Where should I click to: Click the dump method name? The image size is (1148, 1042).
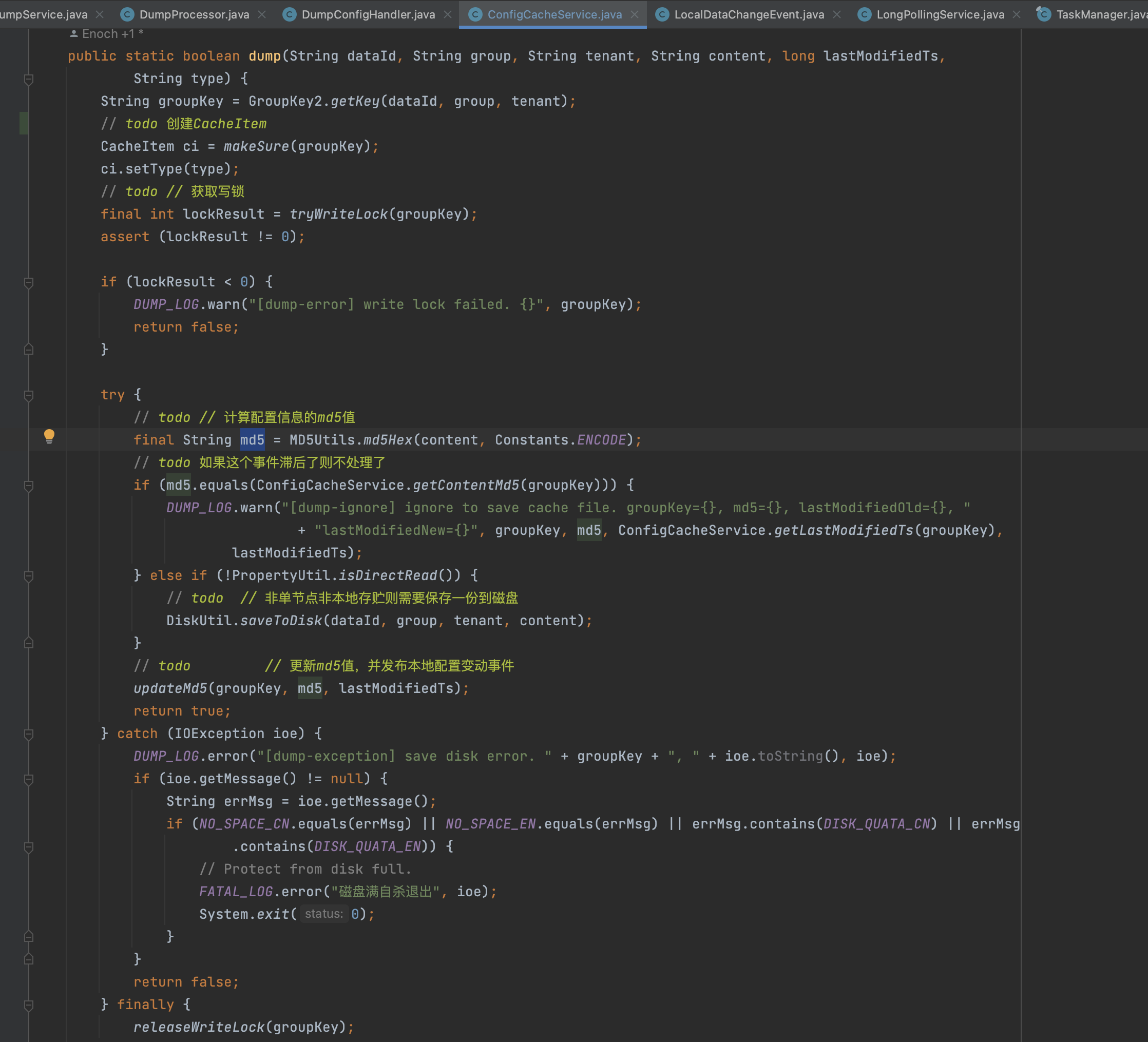click(x=265, y=56)
